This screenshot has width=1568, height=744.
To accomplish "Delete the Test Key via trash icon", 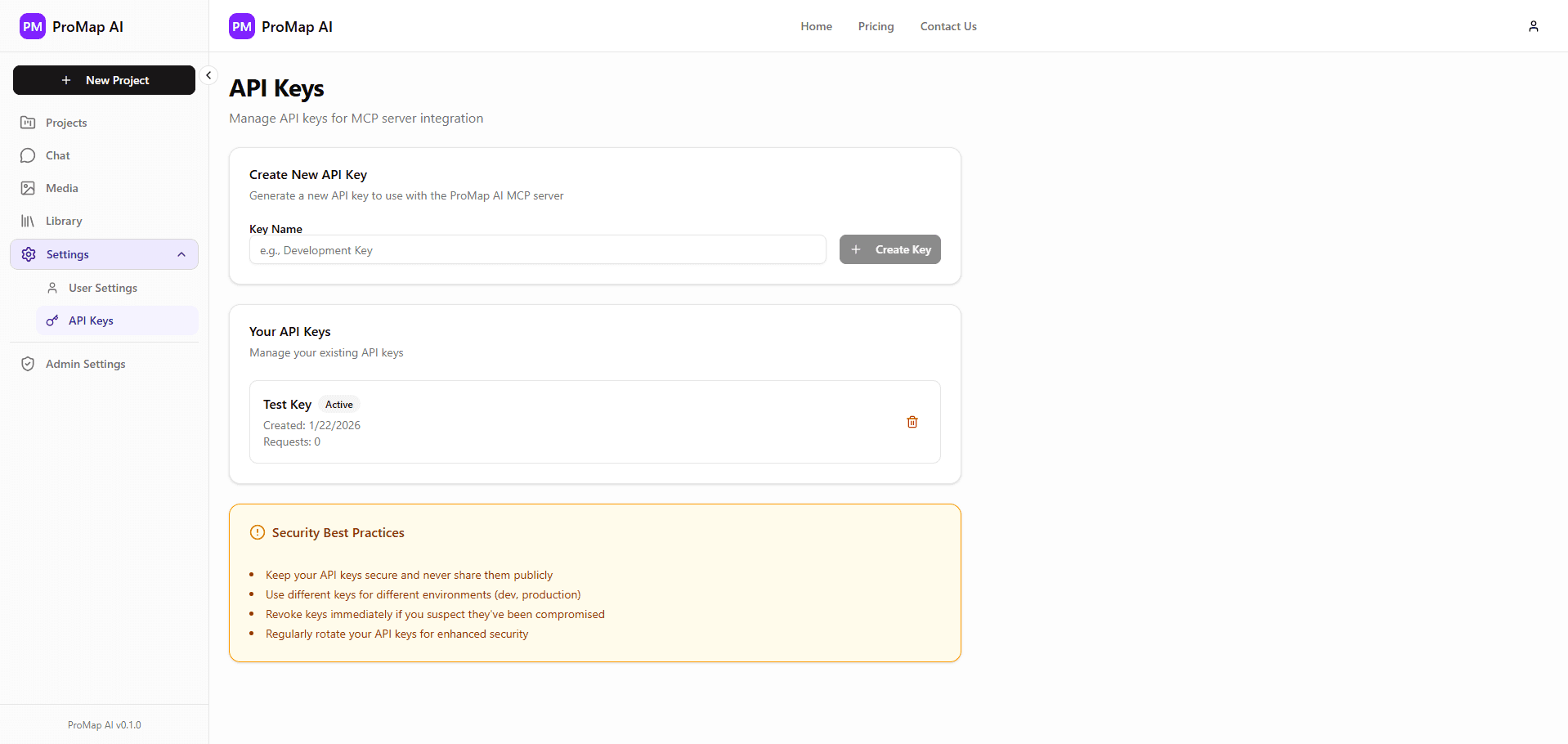I will click(x=912, y=422).
